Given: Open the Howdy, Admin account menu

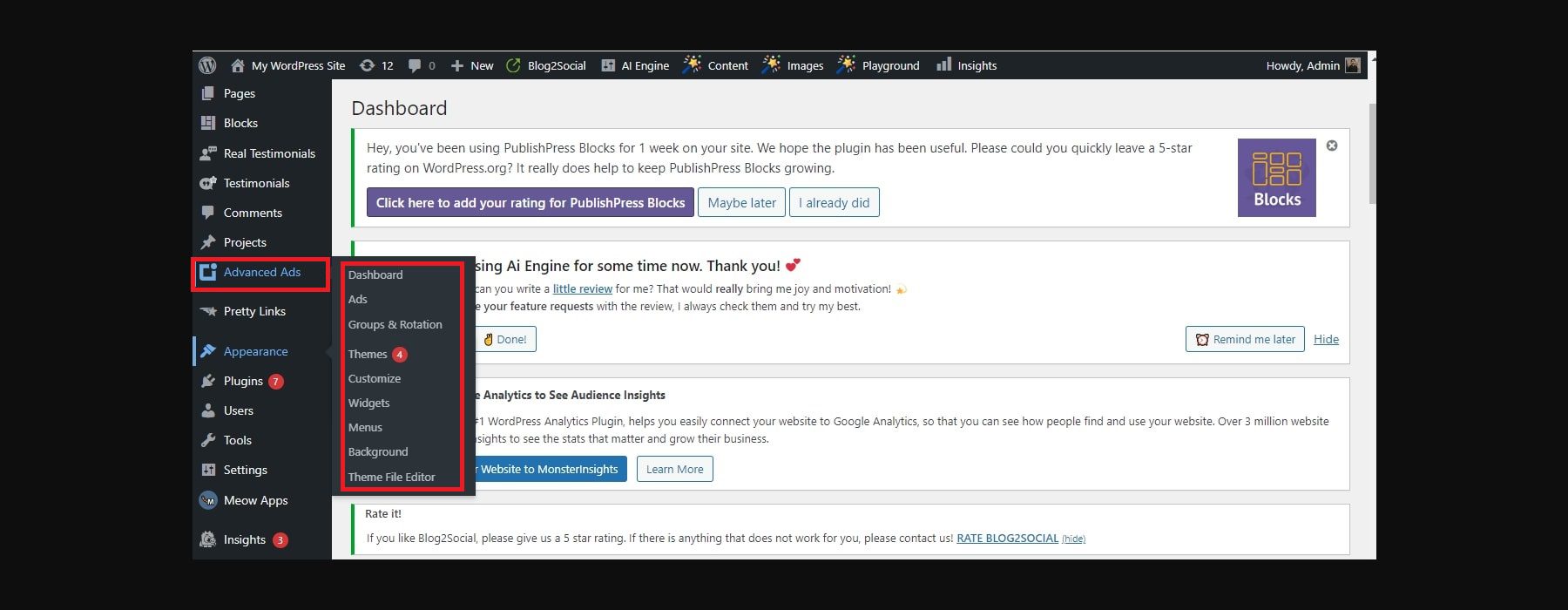Looking at the screenshot, I should tap(1313, 65).
